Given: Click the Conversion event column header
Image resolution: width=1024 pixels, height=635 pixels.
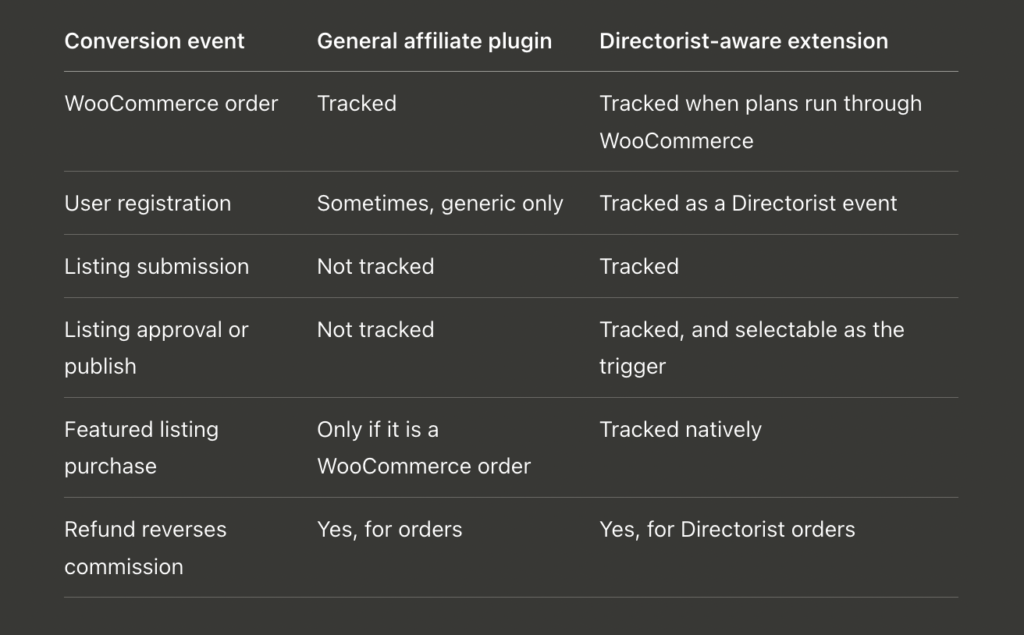Looking at the screenshot, I should click(x=154, y=41).
